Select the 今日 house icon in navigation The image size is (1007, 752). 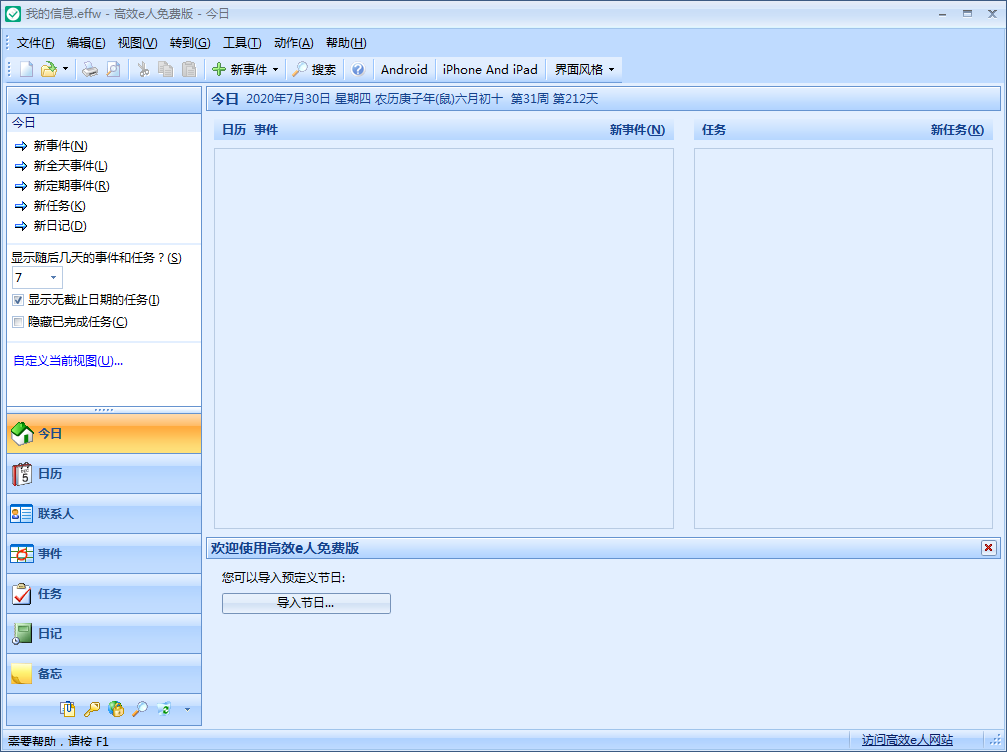(x=22, y=433)
